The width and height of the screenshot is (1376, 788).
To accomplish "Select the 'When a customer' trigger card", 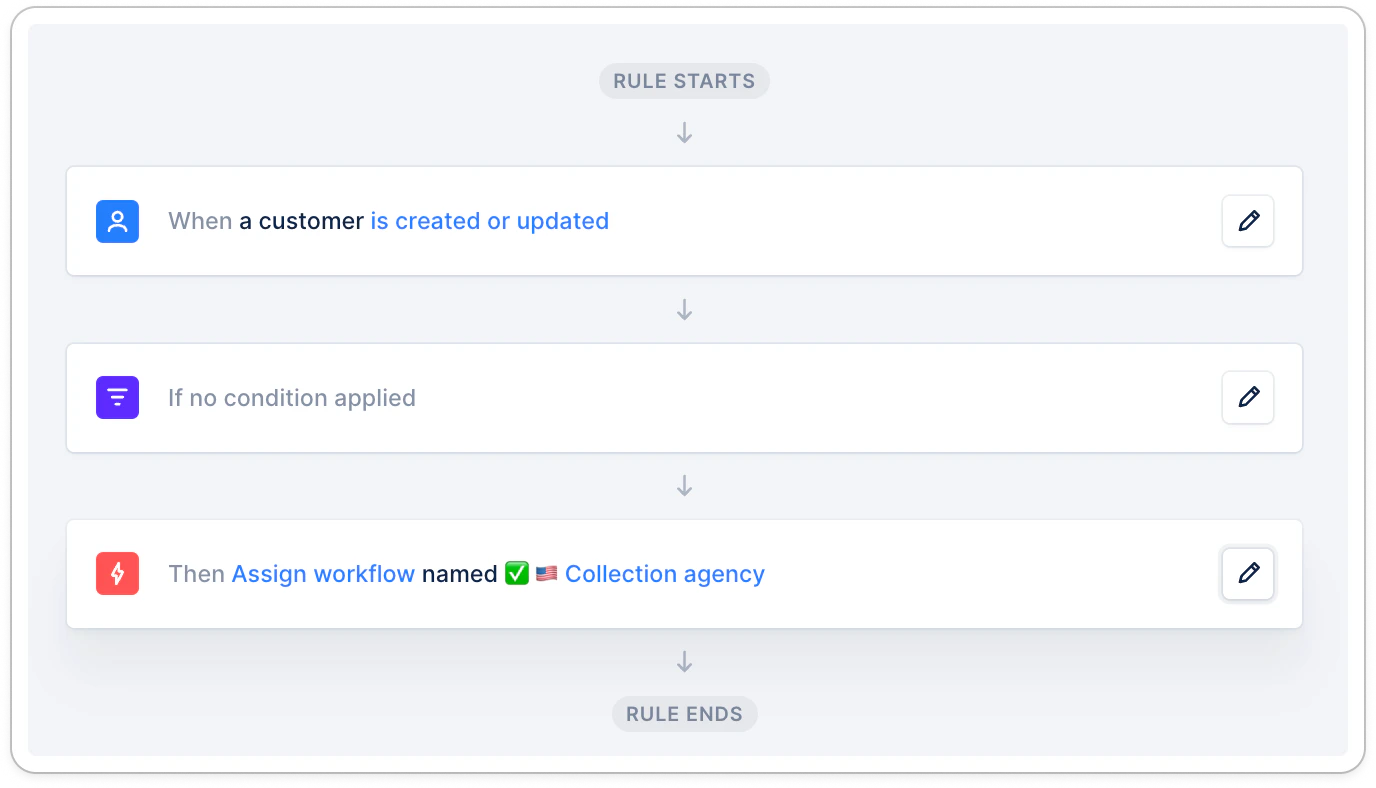I will (x=684, y=221).
